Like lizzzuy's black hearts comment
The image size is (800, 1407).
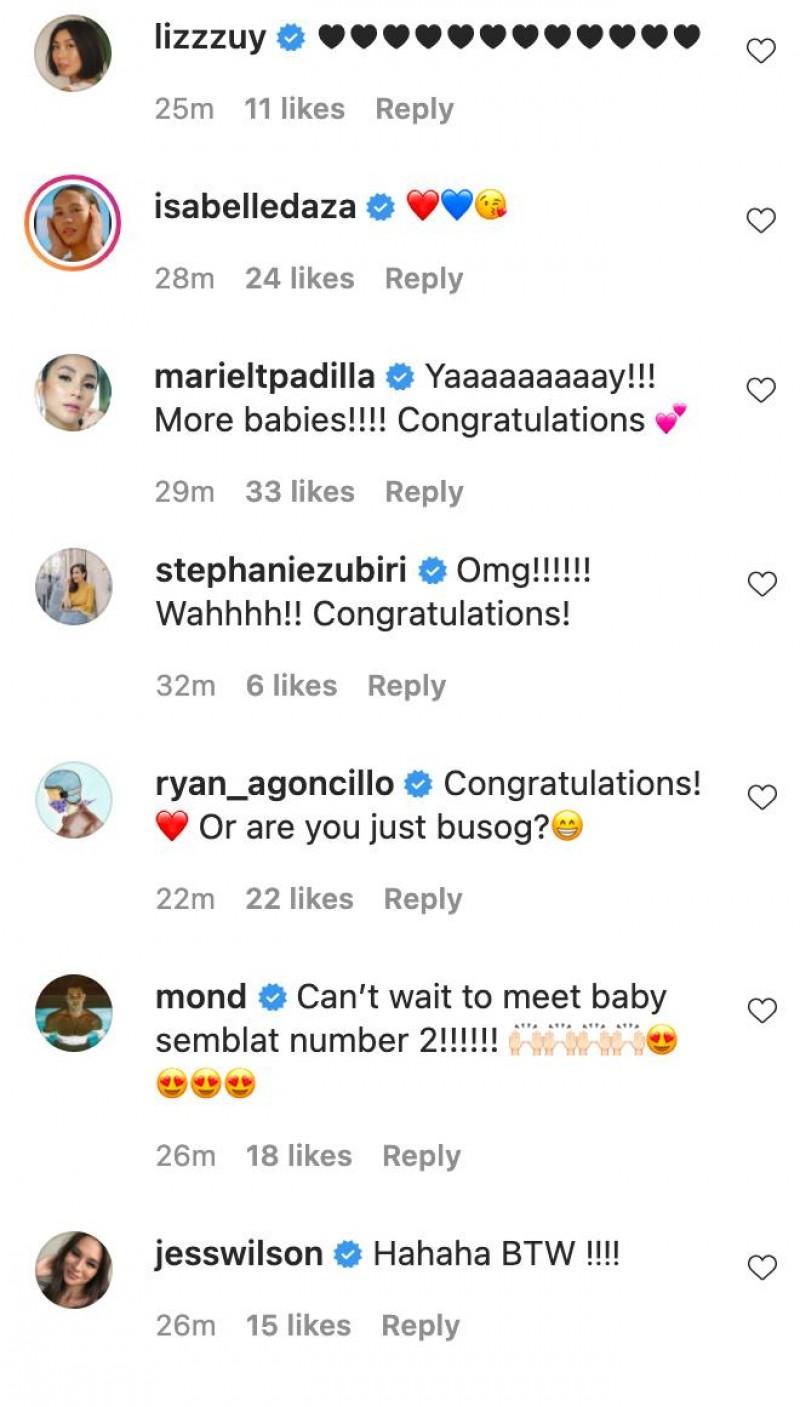[761, 51]
